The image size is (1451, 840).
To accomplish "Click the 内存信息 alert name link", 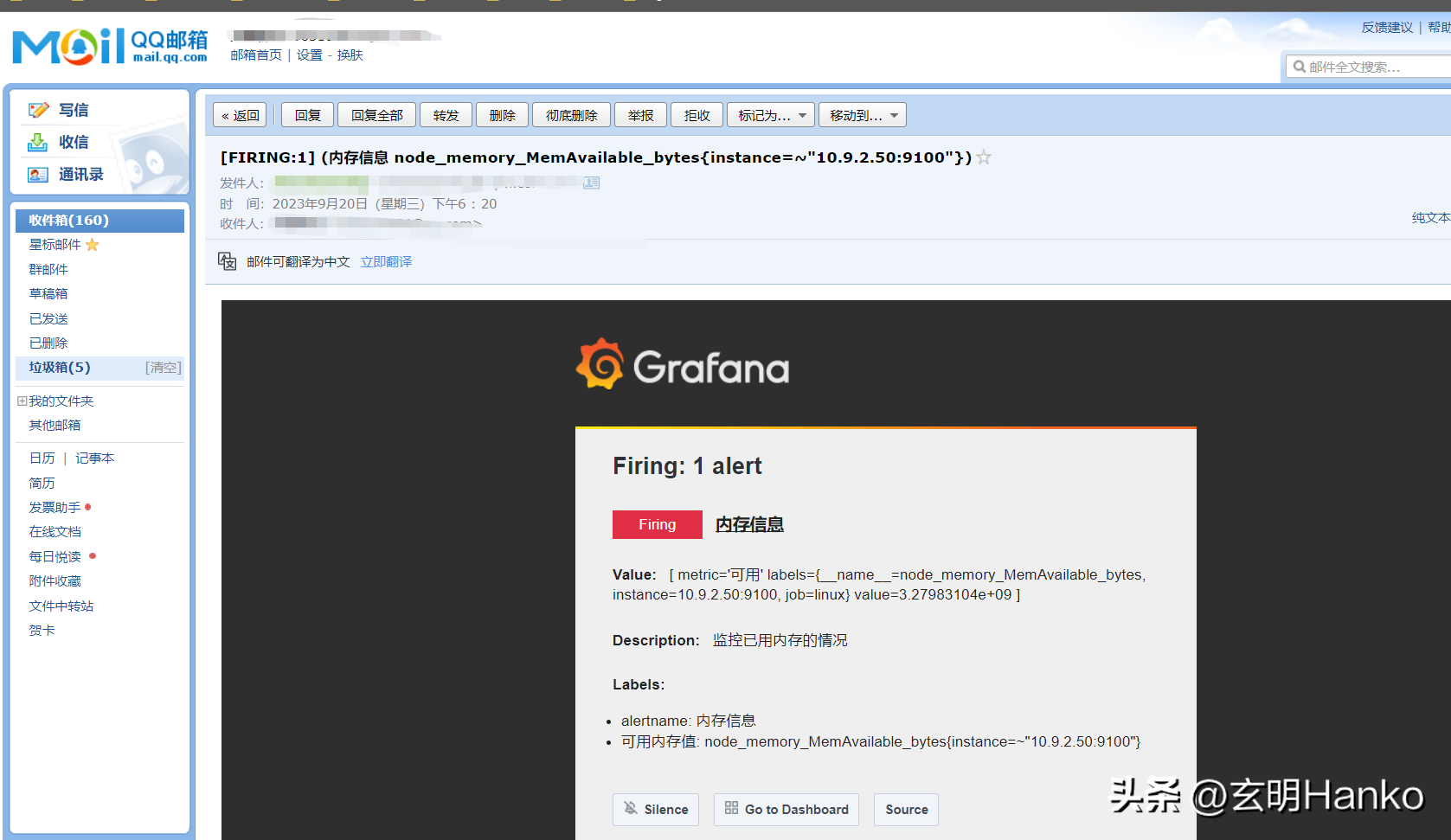I will [749, 524].
